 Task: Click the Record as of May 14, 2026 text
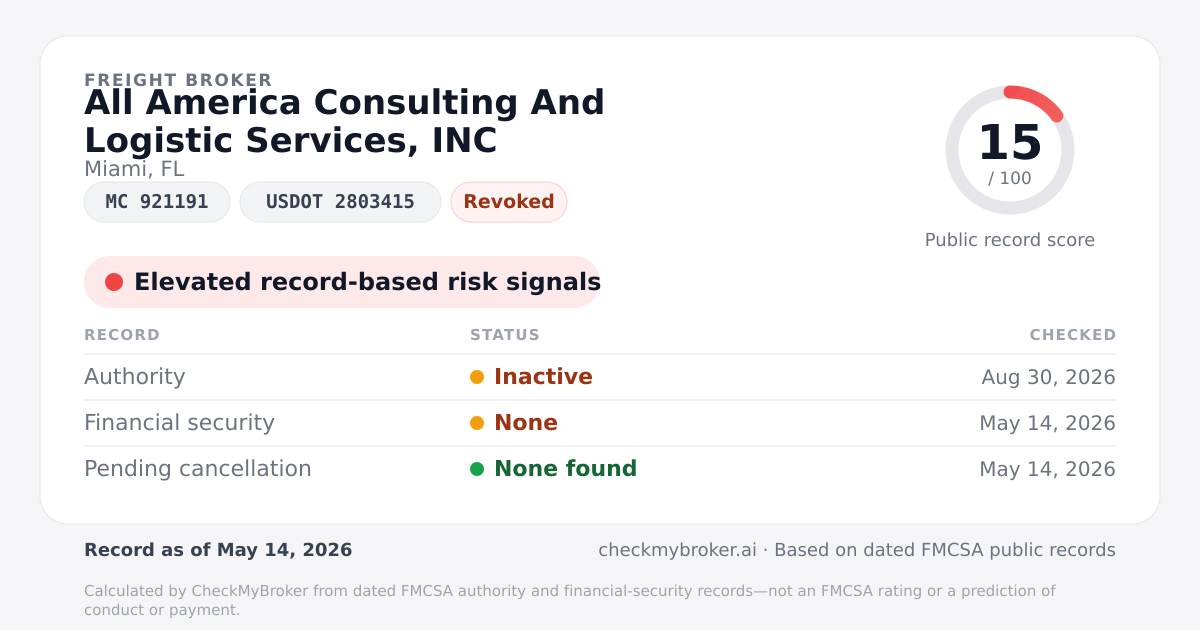click(218, 550)
